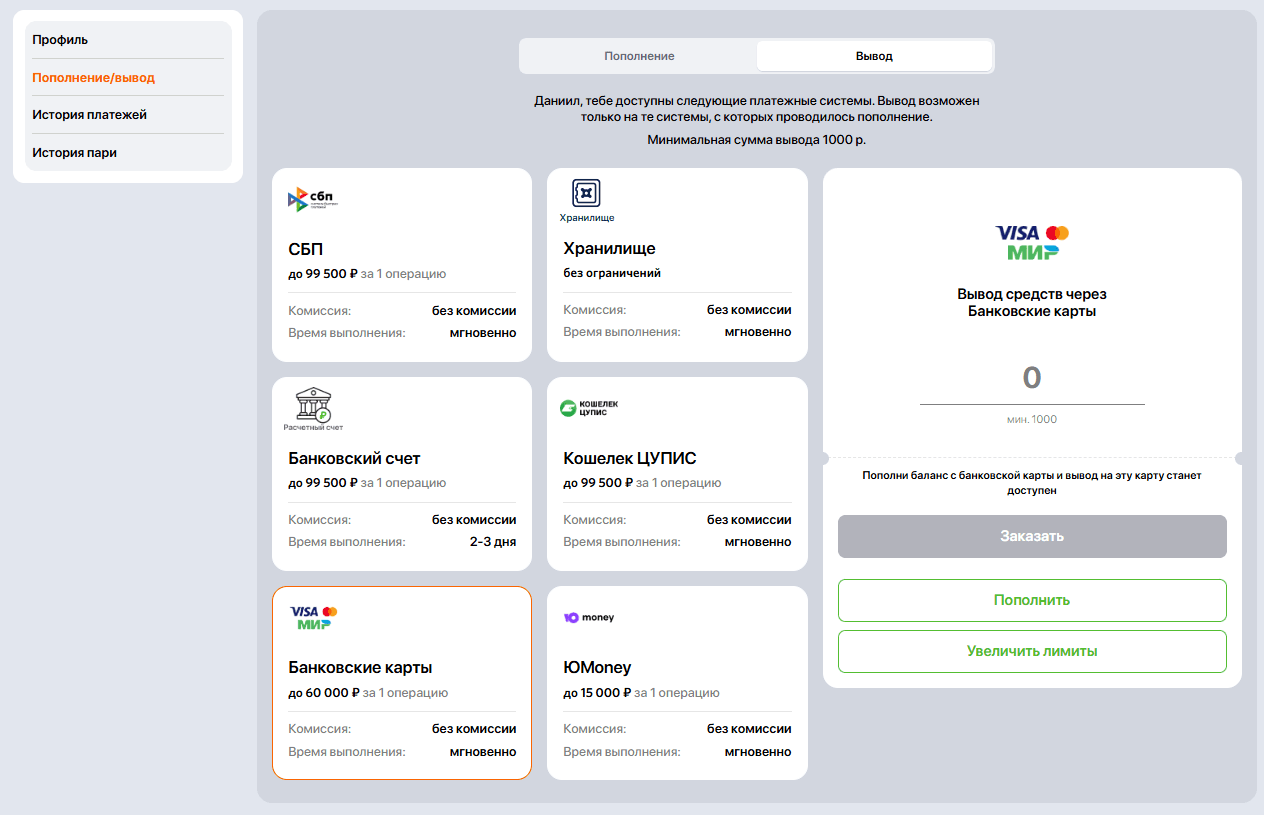Click the СБП logo icon
Viewport: 1264px width, 815px height.
click(313, 200)
